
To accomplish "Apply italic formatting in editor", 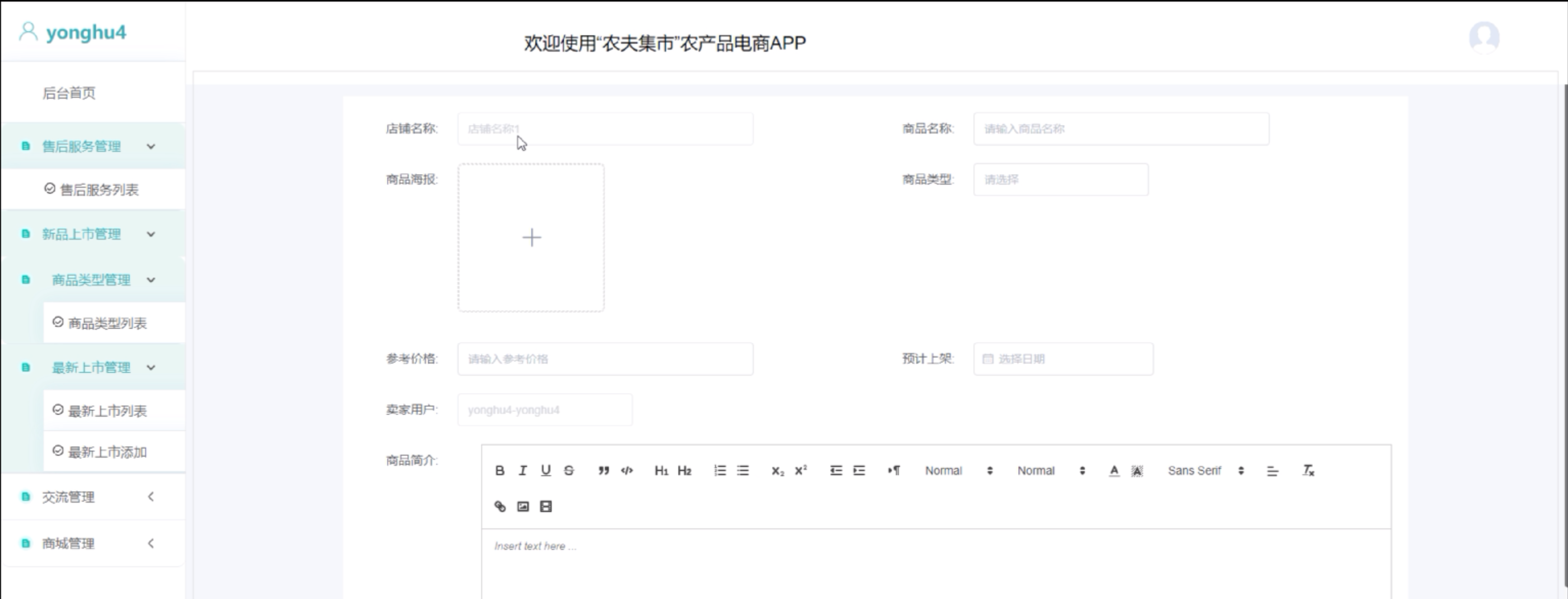I will (x=522, y=470).
